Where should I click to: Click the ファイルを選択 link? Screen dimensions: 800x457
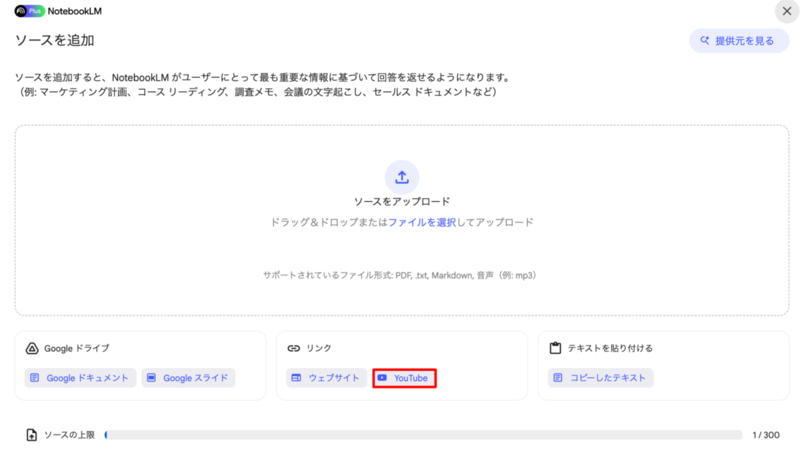pos(422,222)
